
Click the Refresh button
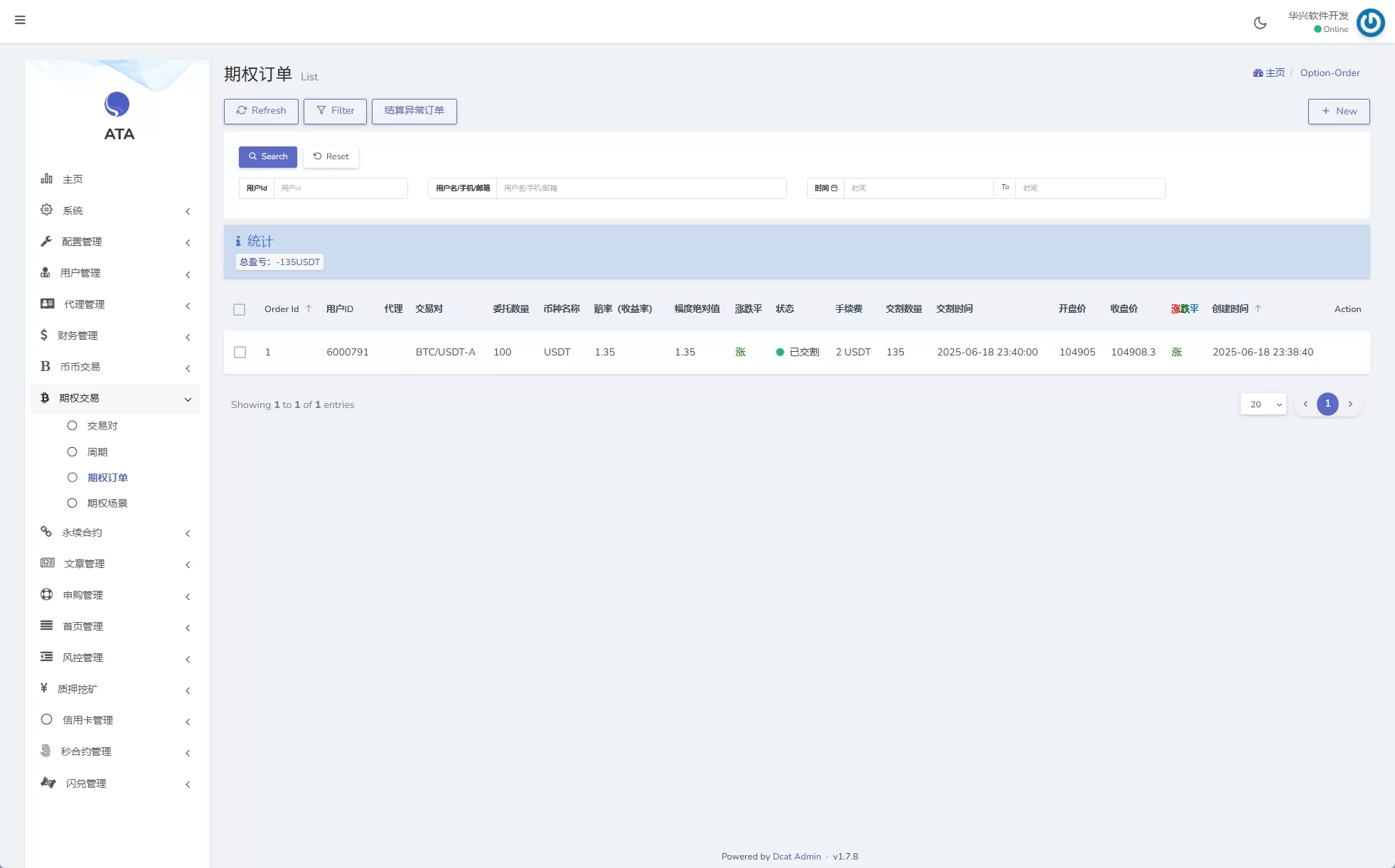click(261, 111)
